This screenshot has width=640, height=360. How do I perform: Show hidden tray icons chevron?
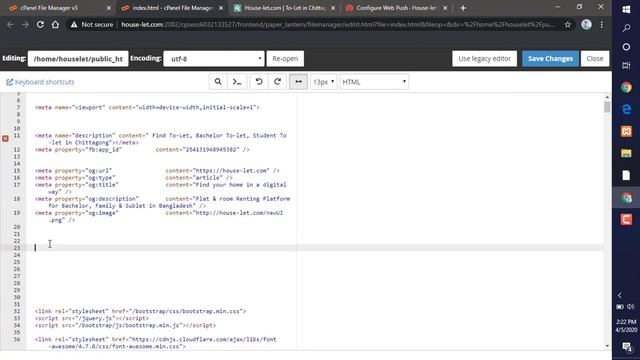tap(620, 295)
